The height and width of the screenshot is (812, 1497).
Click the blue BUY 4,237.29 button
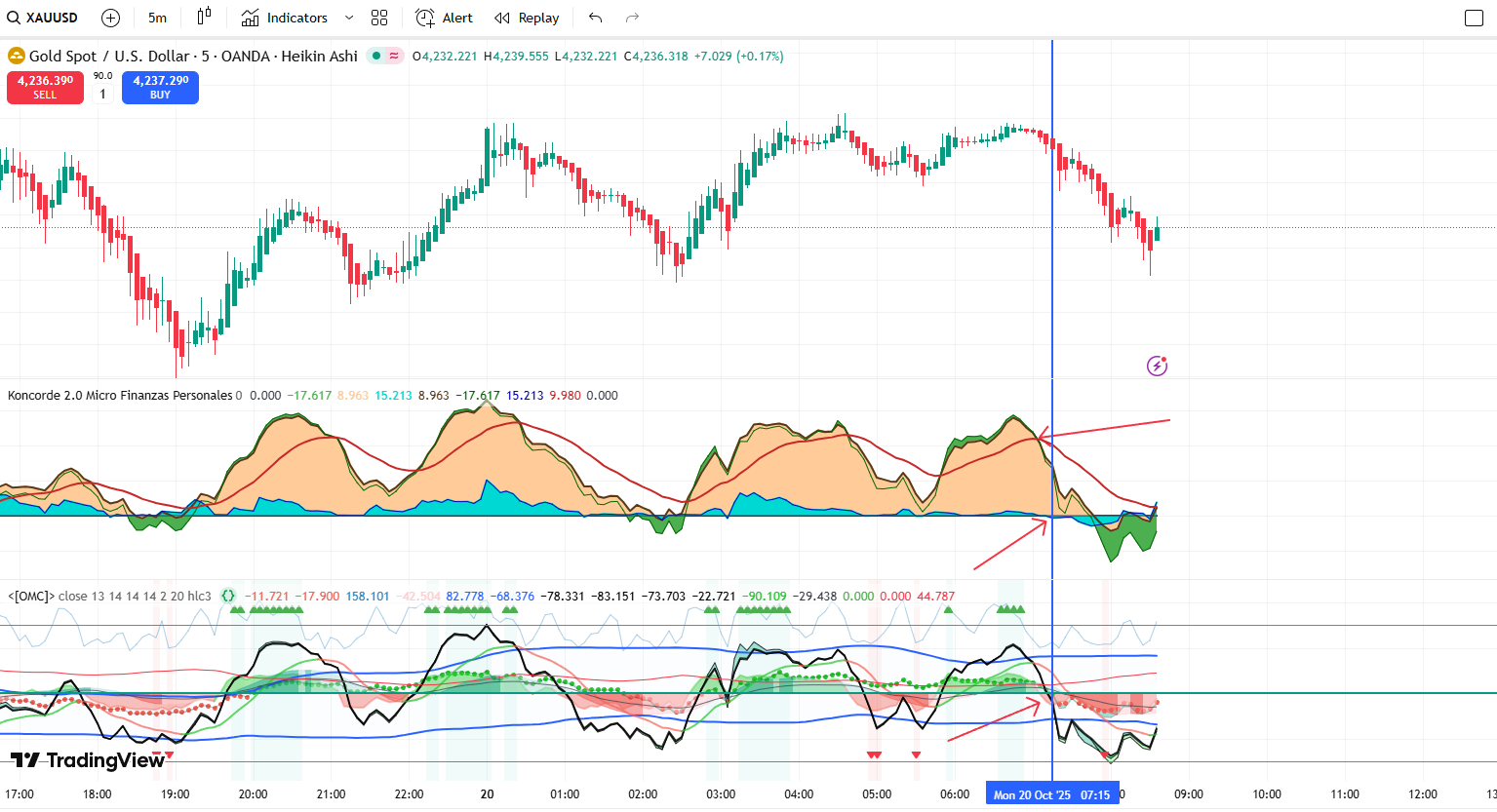[x=161, y=88]
